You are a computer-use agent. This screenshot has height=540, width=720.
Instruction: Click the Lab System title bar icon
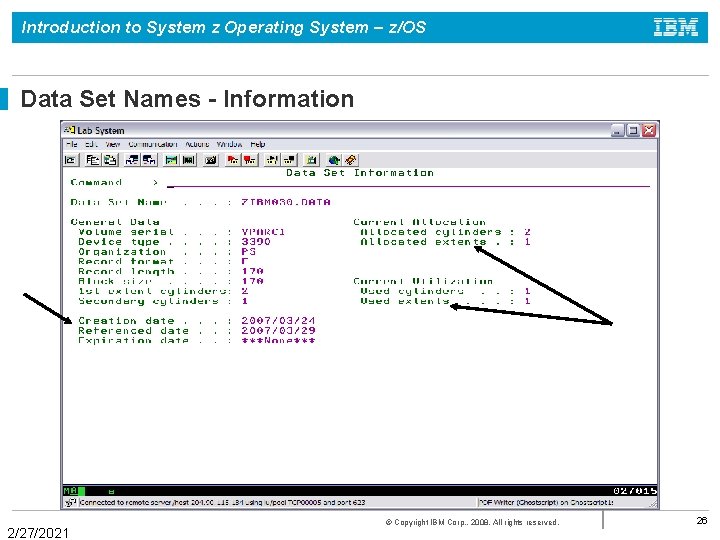pos(69,130)
